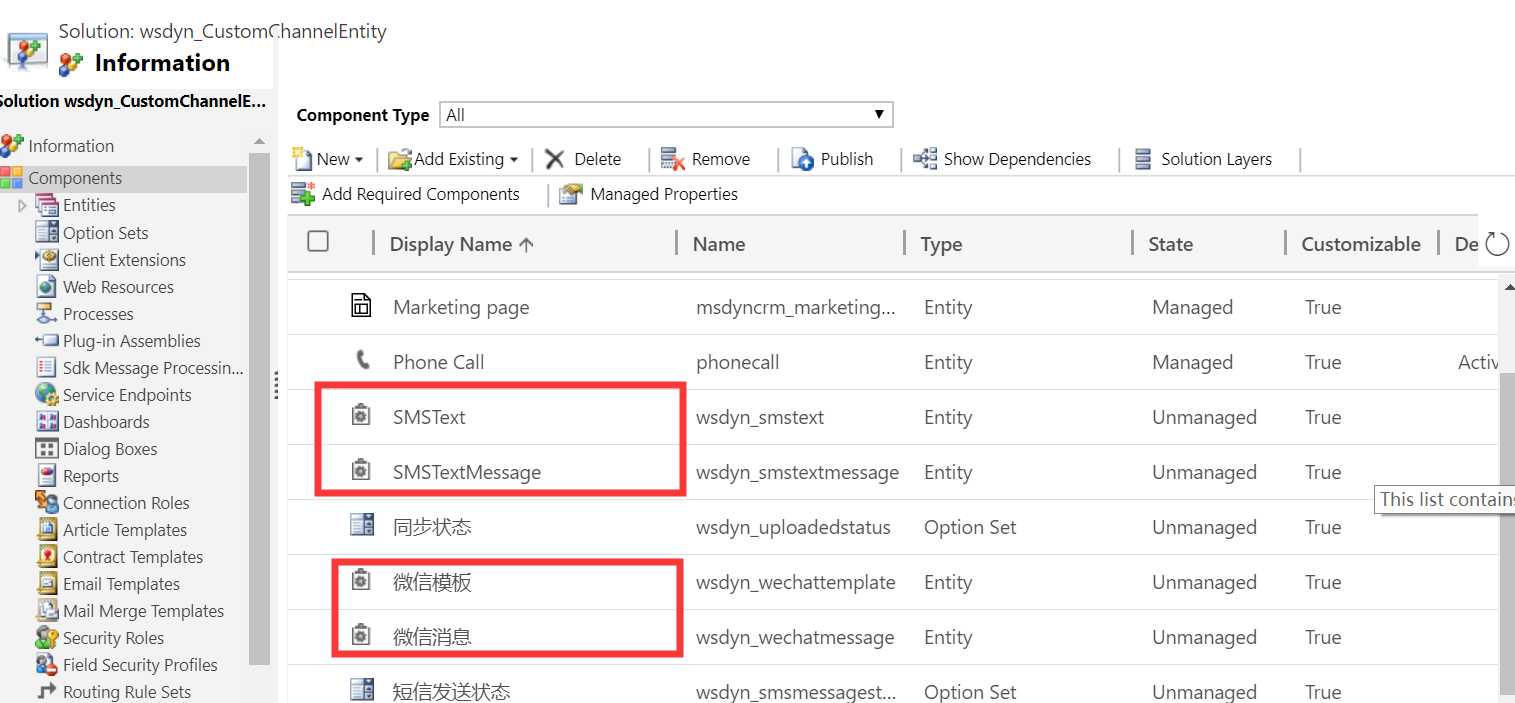Click the wsdyn_wechattemplate name cell
Viewport: 1515px width, 703px height.
click(796, 582)
